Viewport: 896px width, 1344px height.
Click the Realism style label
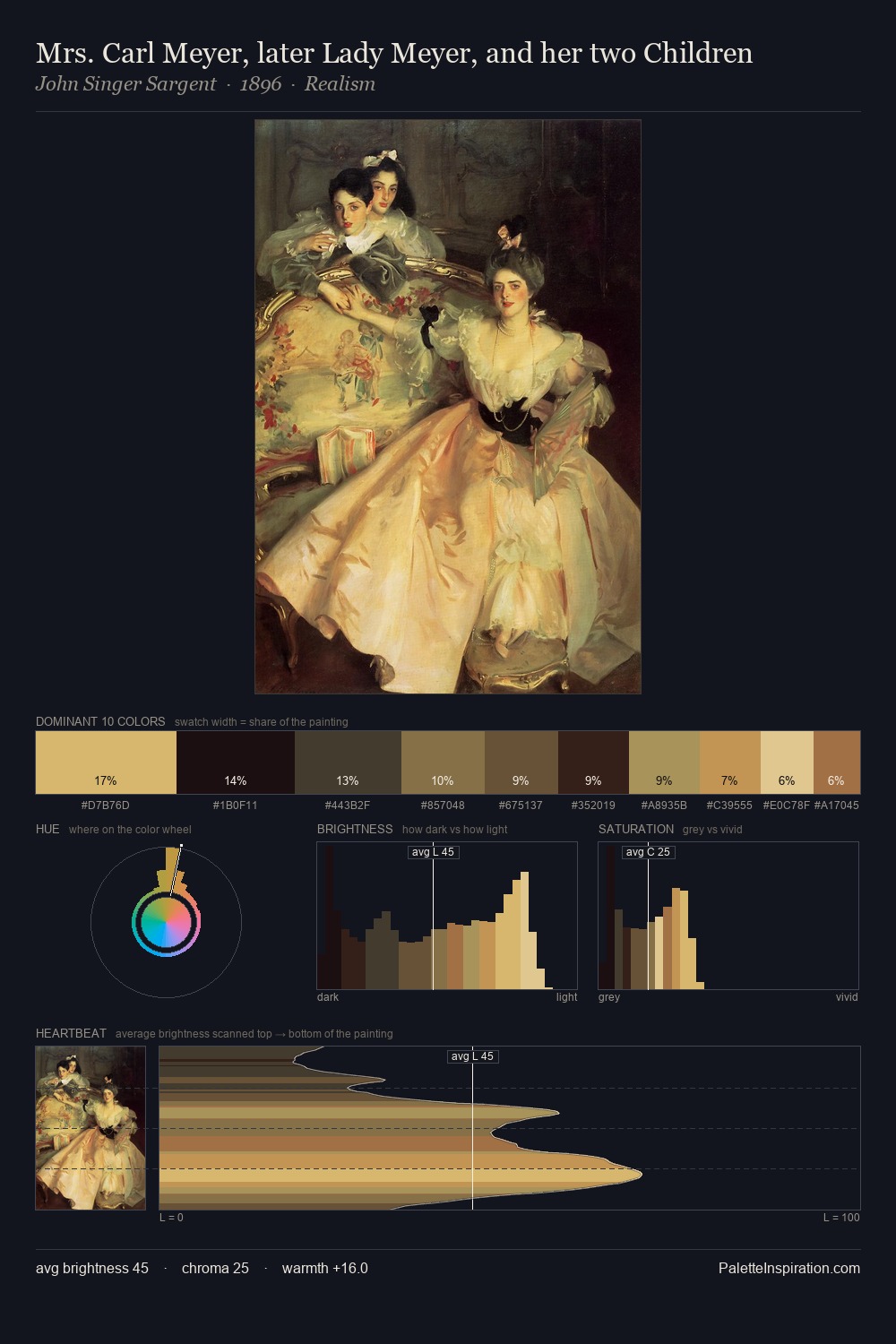tap(340, 84)
